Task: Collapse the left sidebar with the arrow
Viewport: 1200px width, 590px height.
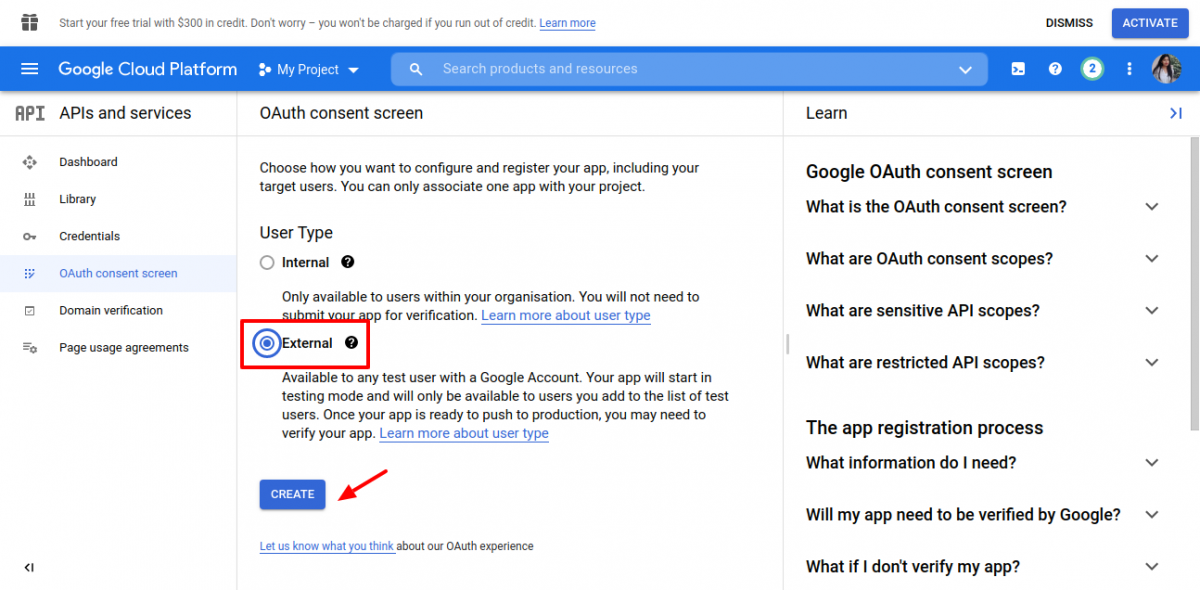Action: (x=29, y=567)
